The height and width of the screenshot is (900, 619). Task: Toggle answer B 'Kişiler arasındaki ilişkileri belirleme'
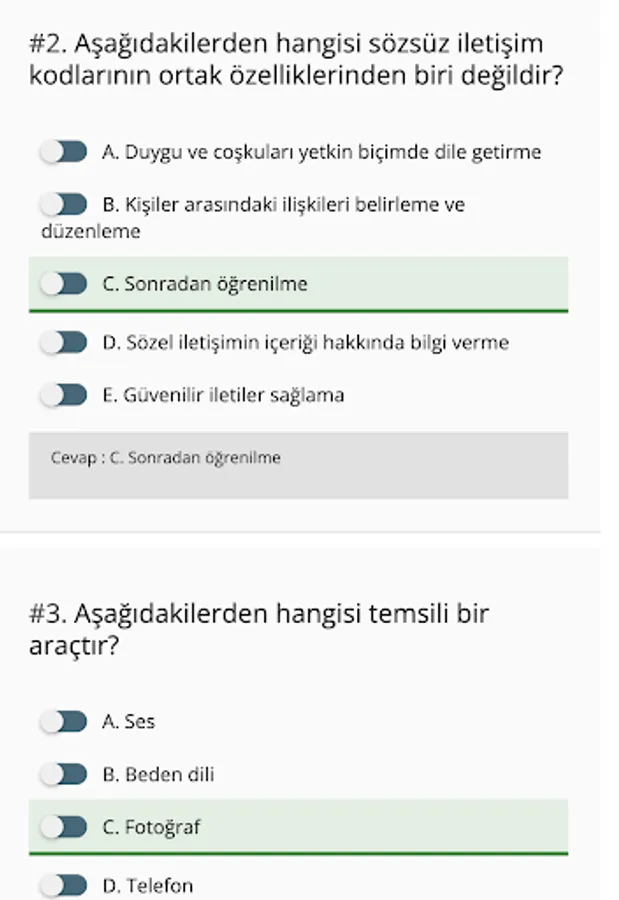point(64,204)
